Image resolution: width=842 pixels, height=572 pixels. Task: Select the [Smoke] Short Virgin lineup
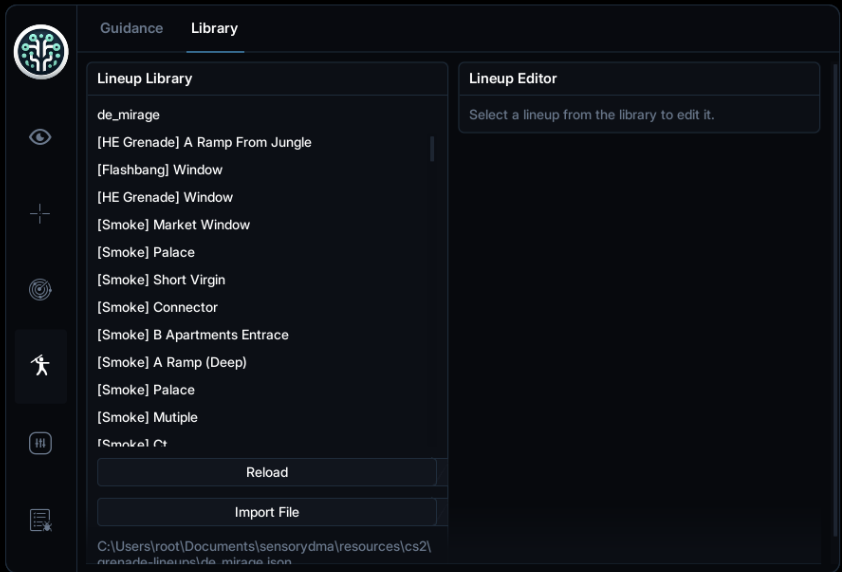[x=161, y=280]
